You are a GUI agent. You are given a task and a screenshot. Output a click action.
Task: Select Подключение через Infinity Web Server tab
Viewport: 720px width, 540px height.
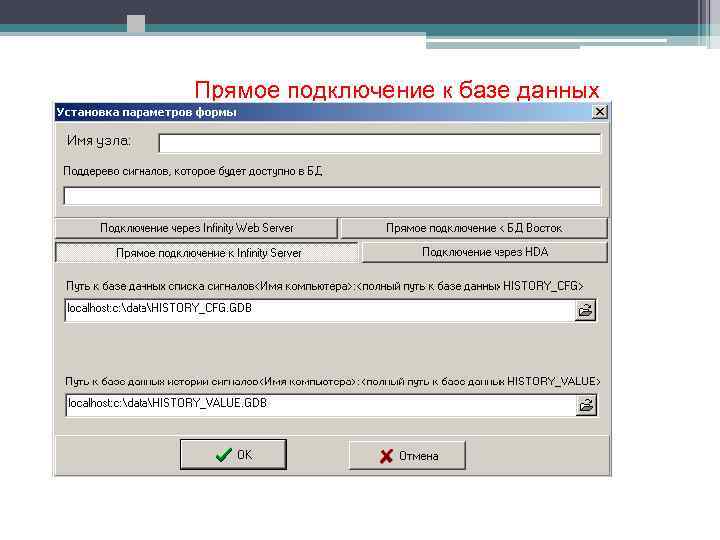(197, 228)
